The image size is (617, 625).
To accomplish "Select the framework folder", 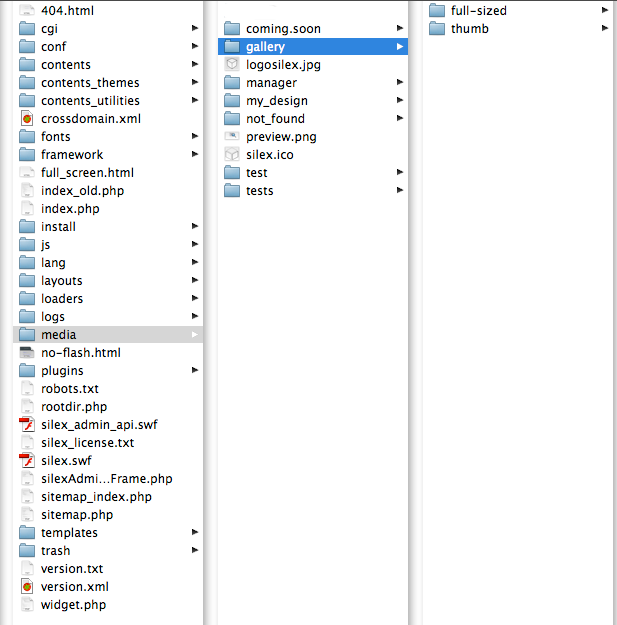I will [x=108, y=154].
